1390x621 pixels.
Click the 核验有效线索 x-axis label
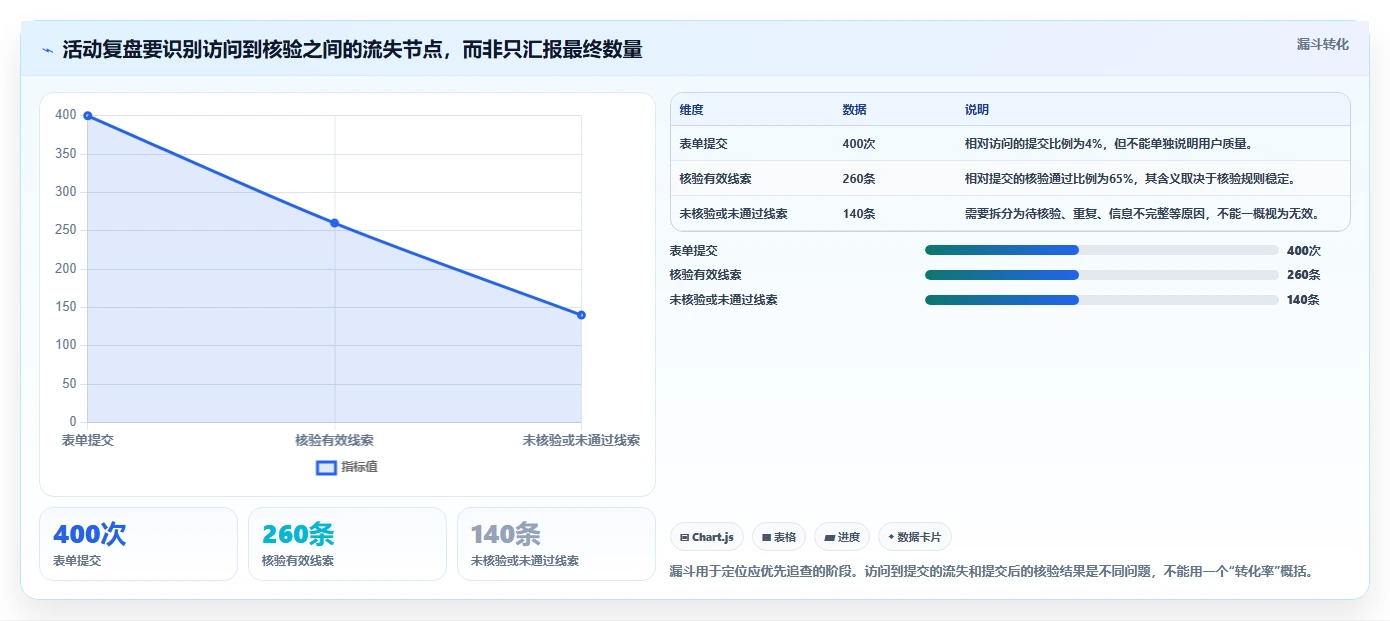pyautogui.click(x=334, y=440)
